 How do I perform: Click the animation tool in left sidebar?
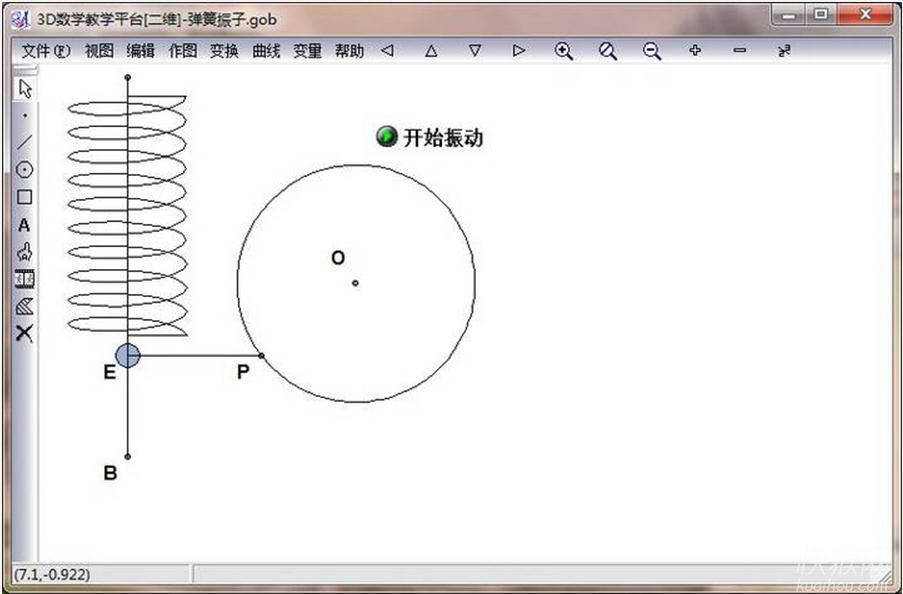tap(24, 279)
